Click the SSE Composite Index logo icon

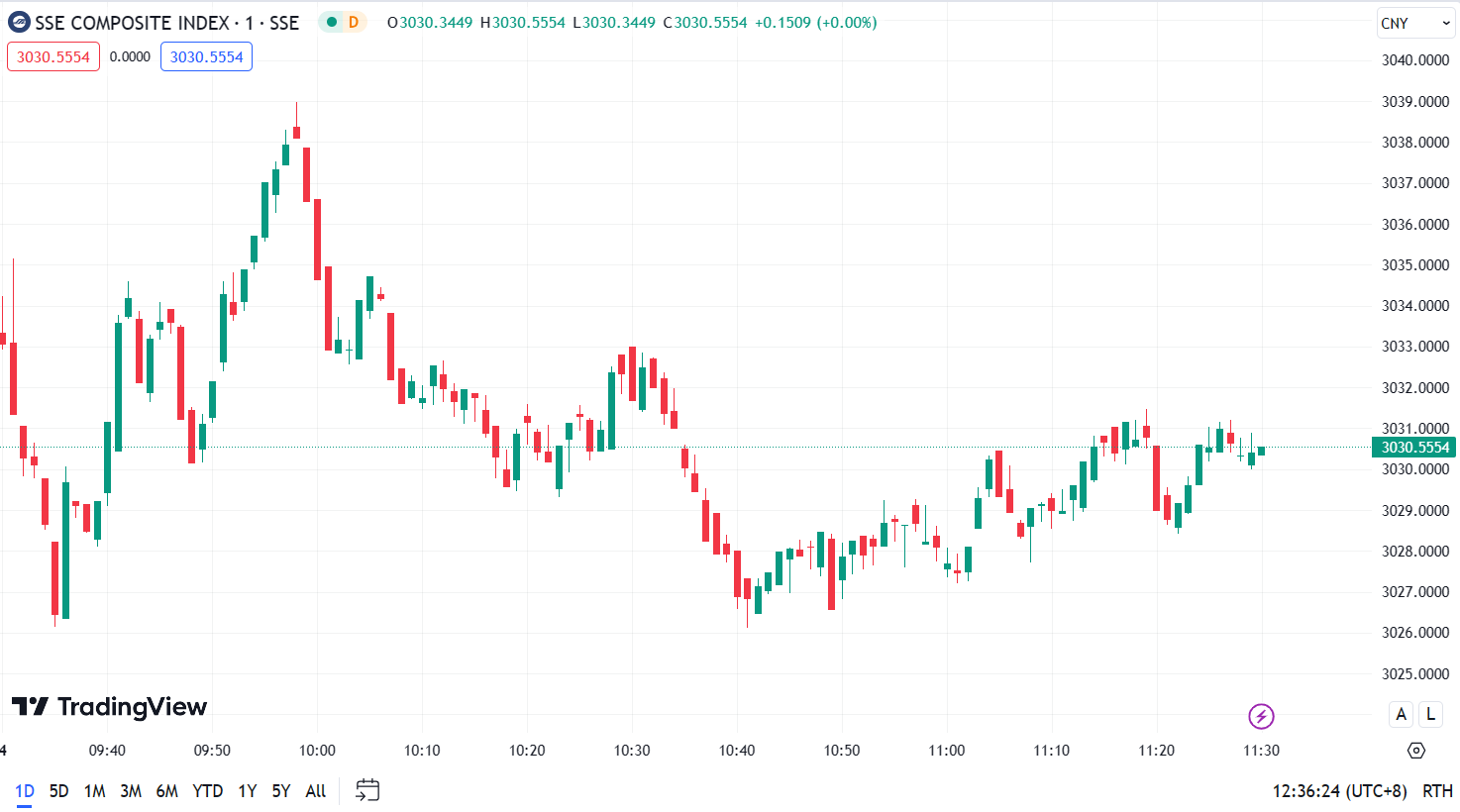(19, 23)
